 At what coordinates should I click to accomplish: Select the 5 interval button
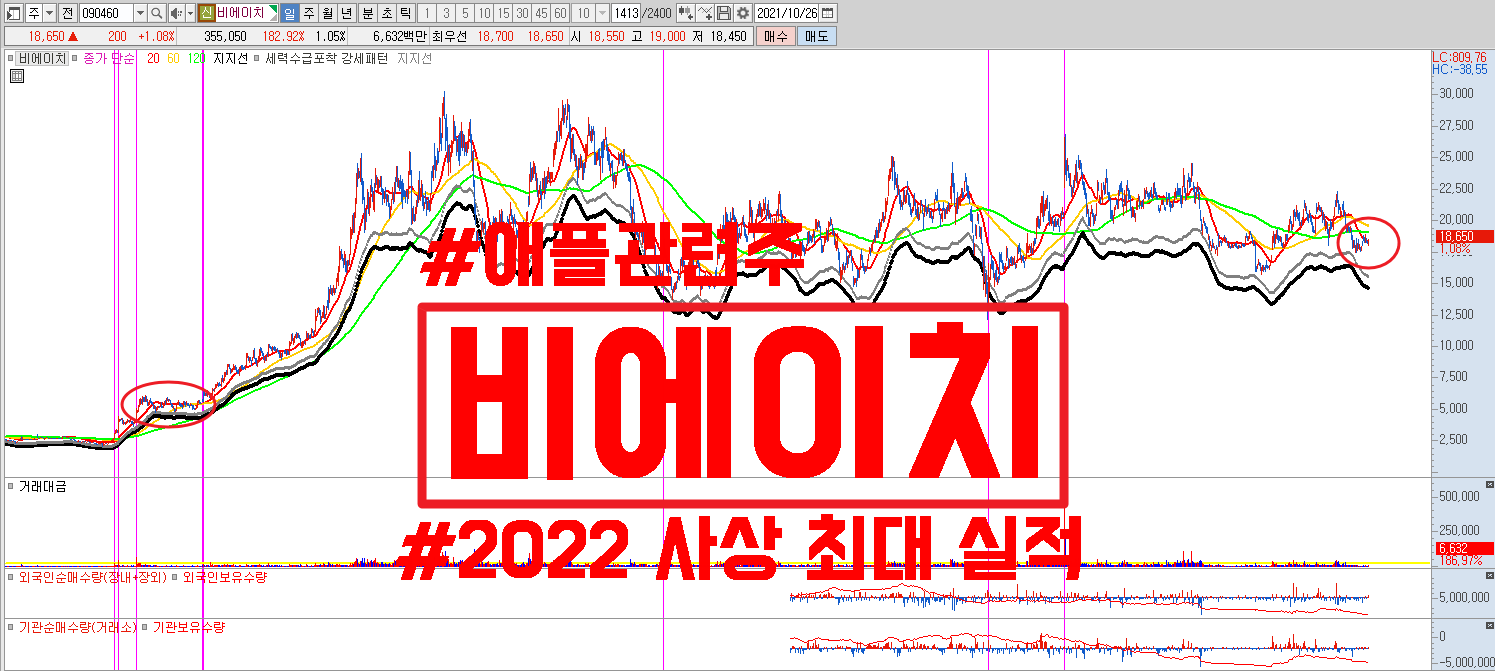pos(464,13)
